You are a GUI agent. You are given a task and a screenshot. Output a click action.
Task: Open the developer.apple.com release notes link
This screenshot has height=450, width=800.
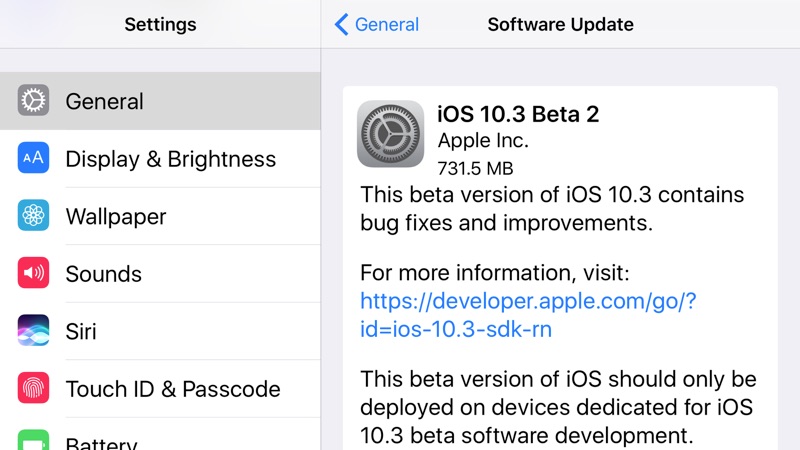[527, 315]
